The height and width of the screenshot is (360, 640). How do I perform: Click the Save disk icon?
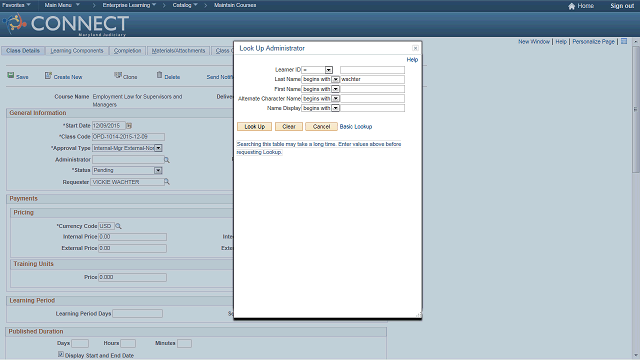point(11,76)
